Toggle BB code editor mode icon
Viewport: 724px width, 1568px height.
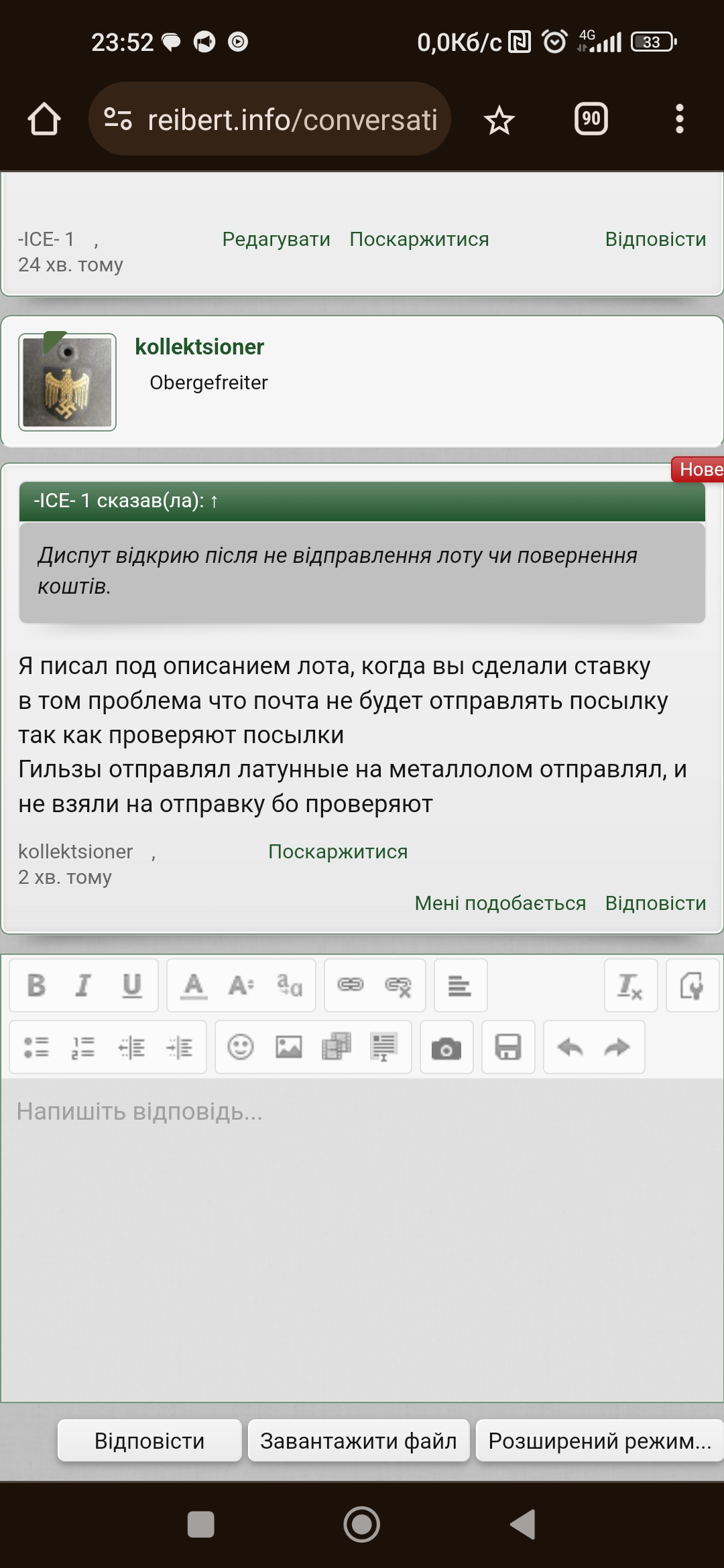(692, 985)
